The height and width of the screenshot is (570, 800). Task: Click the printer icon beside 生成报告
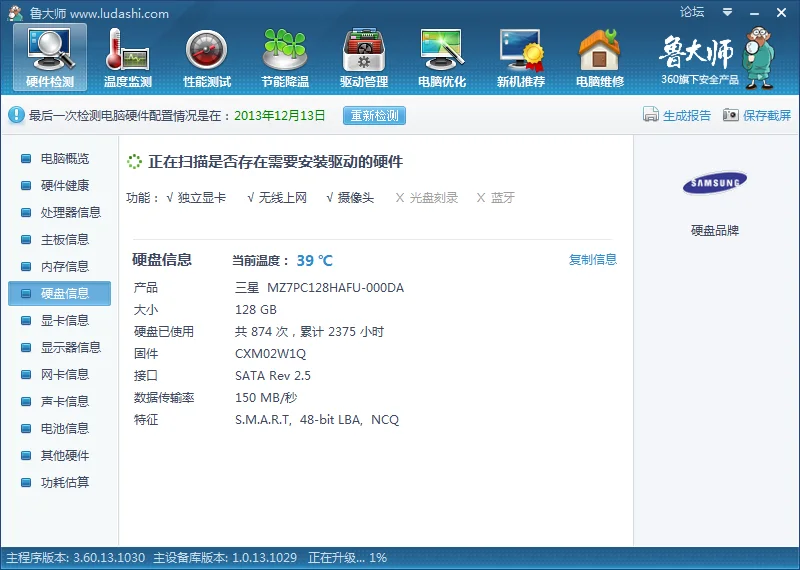651,115
